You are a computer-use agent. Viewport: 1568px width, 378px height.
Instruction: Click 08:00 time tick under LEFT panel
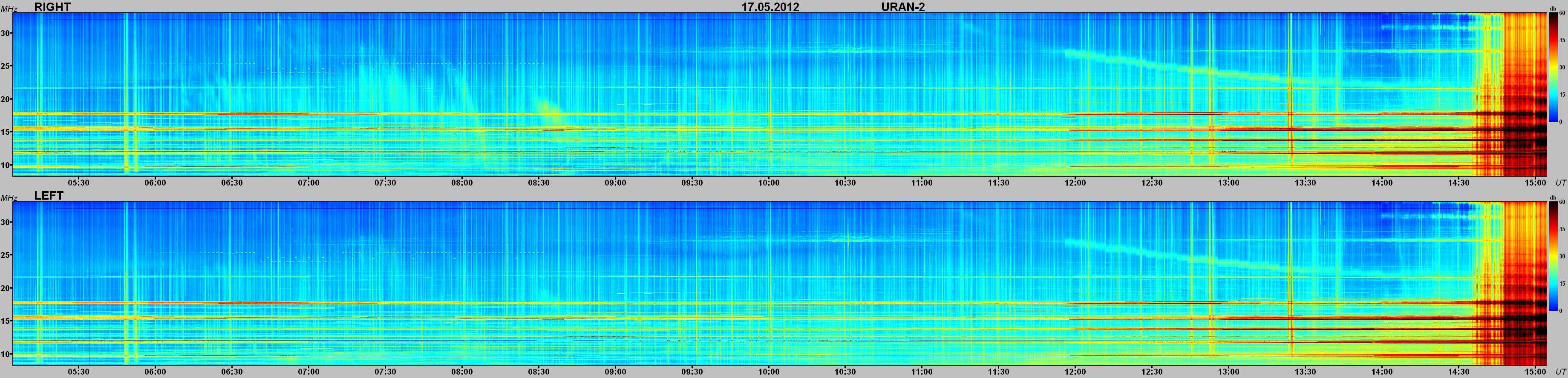(x=462, y=371)
